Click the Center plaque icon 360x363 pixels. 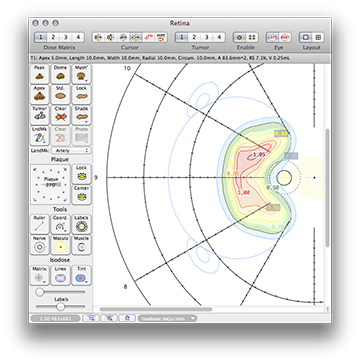pos(81,194)
